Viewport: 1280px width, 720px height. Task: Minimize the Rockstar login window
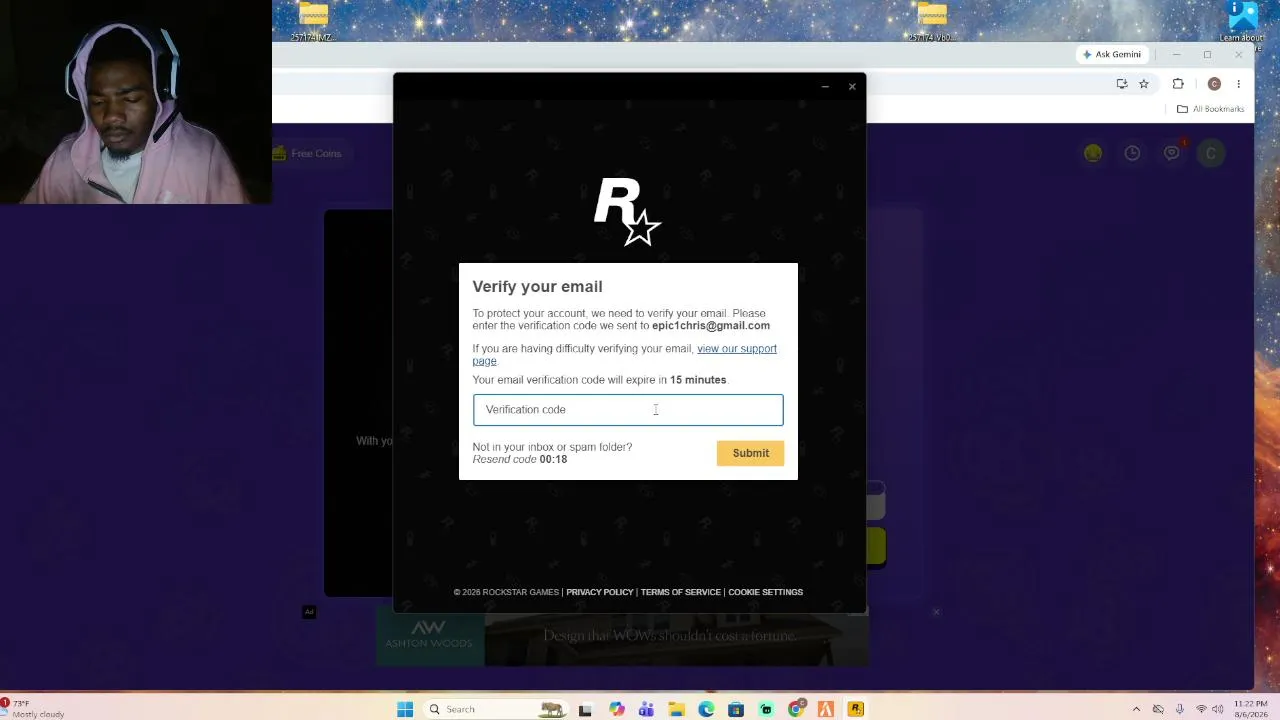[825, 87]
